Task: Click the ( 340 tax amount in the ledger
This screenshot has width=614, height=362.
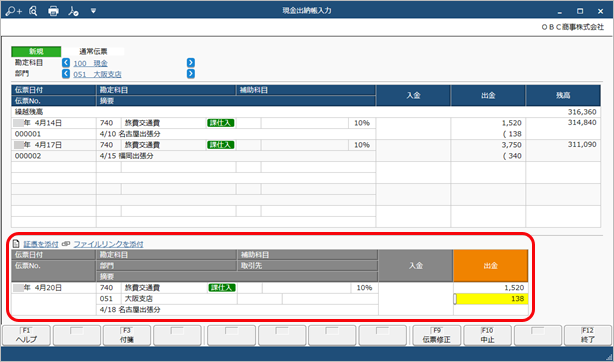Action: (x=512, y=156)
